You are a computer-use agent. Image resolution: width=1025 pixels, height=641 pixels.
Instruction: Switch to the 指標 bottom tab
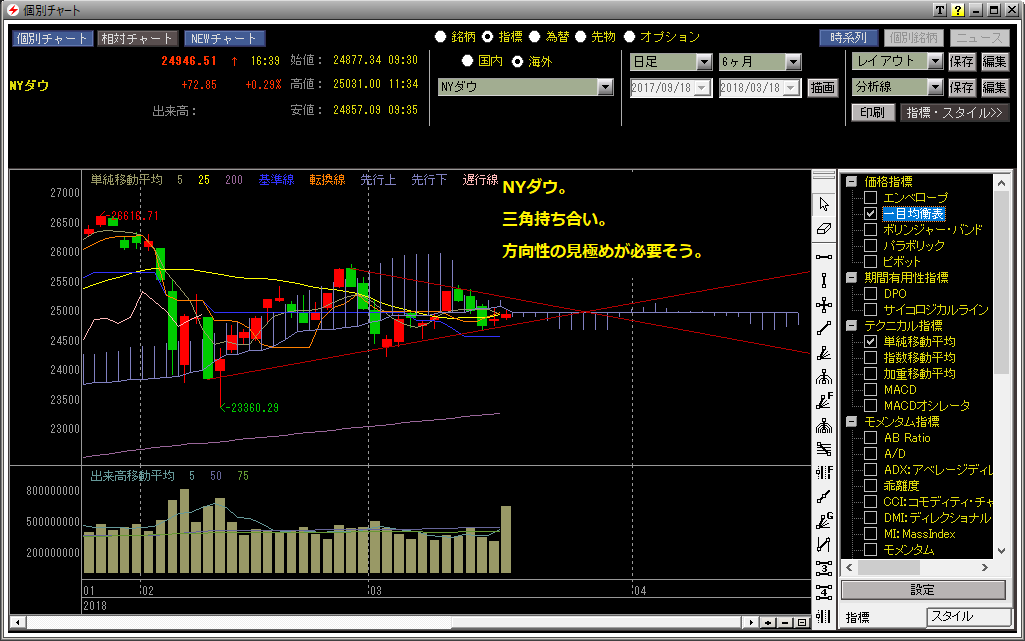858,617
